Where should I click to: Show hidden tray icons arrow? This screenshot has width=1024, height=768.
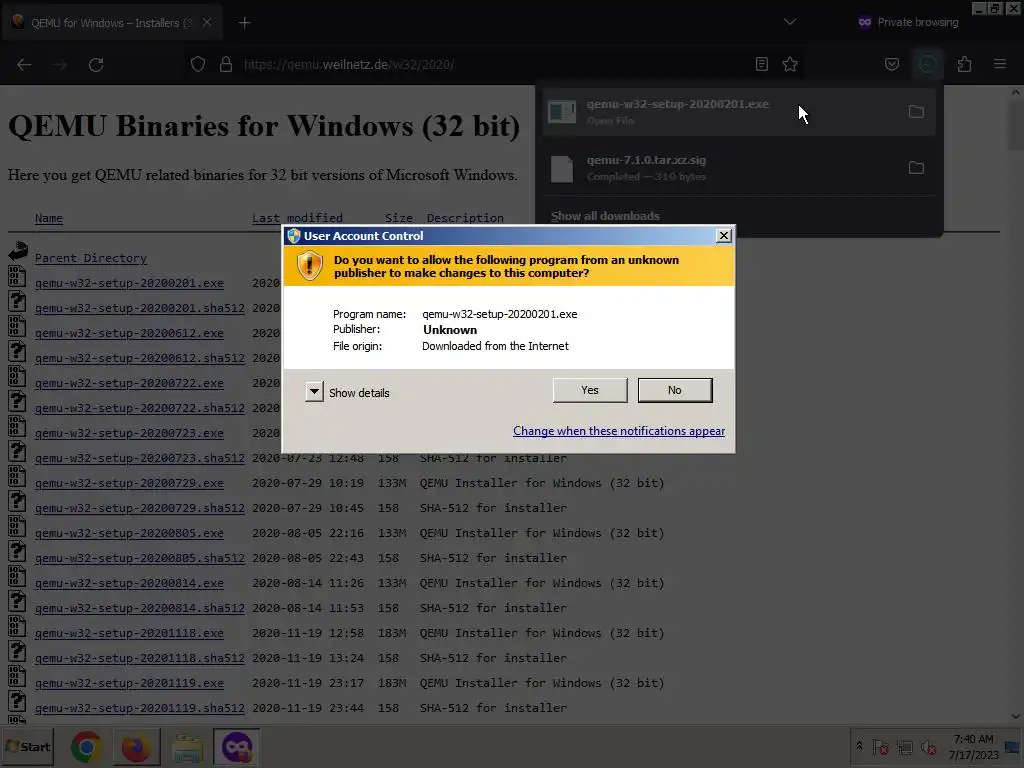859,746
